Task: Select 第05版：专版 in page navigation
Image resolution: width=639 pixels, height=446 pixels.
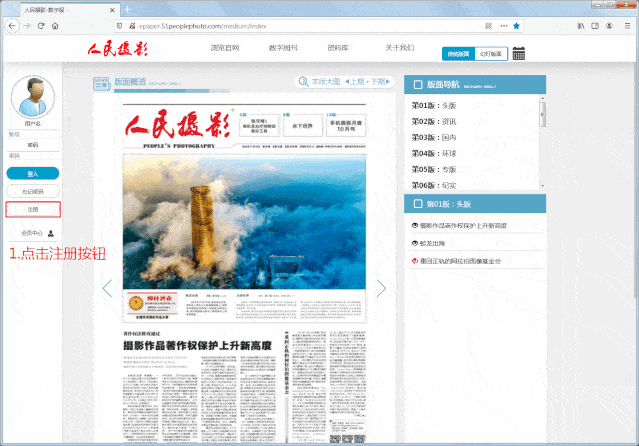Action: [x=434, y=169]
